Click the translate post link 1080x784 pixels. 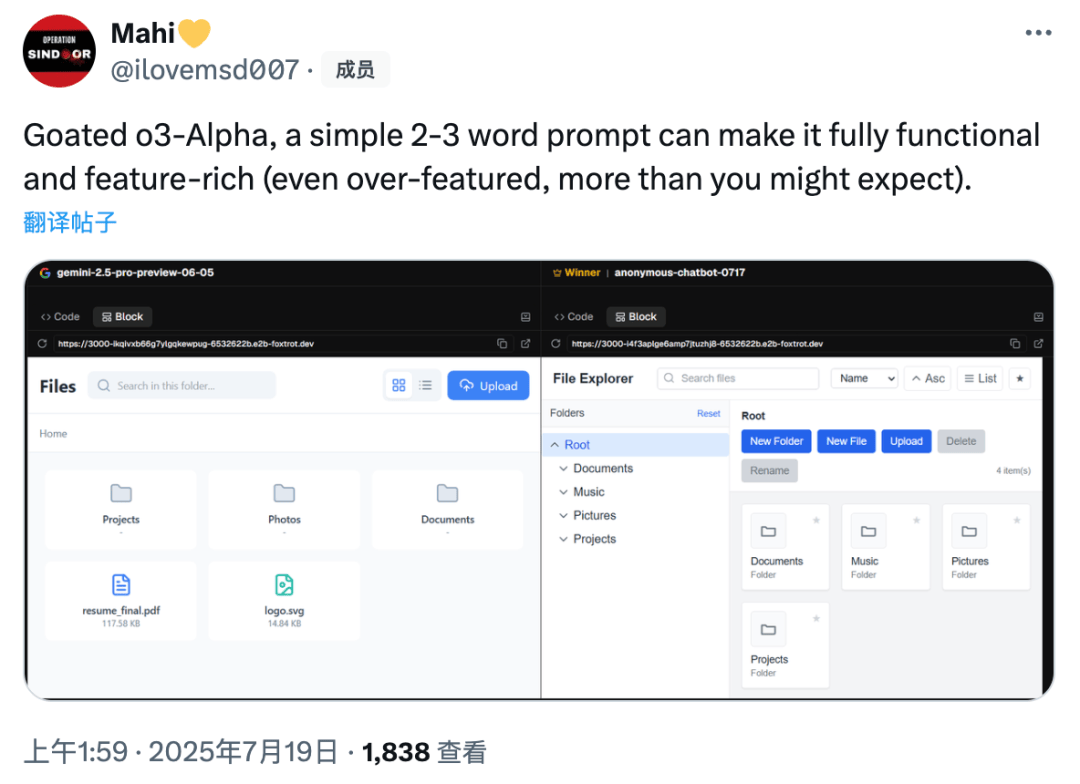[x=70, y=223]
